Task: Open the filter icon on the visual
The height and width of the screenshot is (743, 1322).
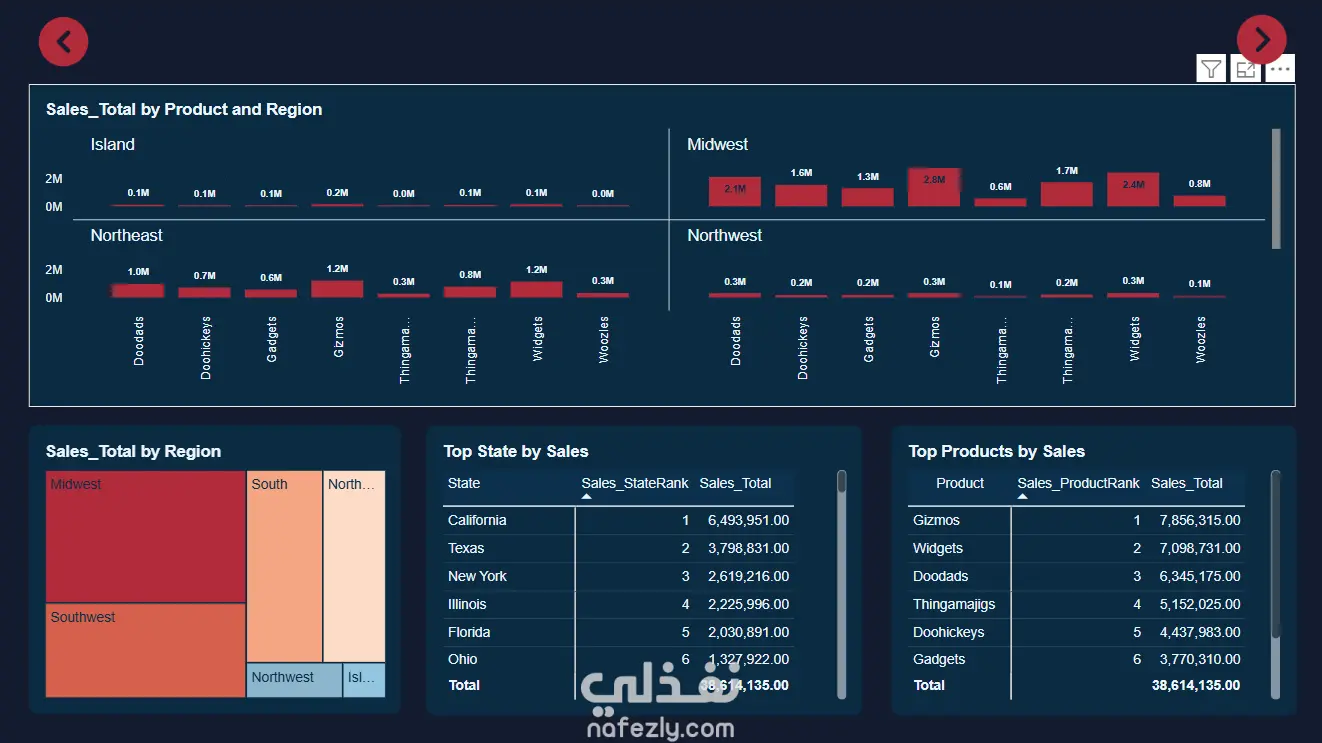Action: [1211, 69]
